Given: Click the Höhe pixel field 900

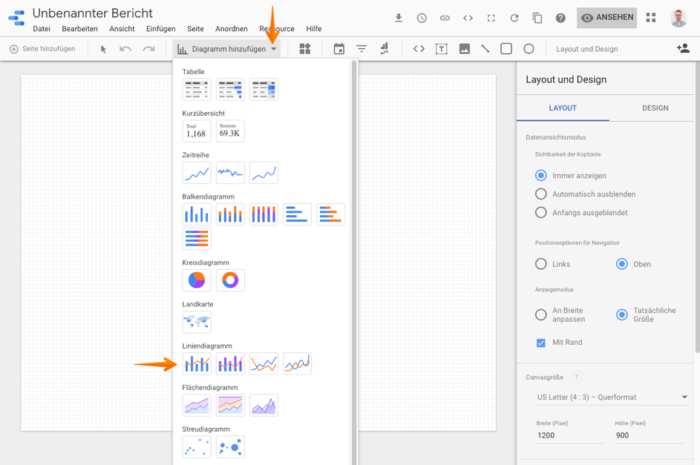Looking at the screenshot, I should pyautogui.click(x=650, y=436).
